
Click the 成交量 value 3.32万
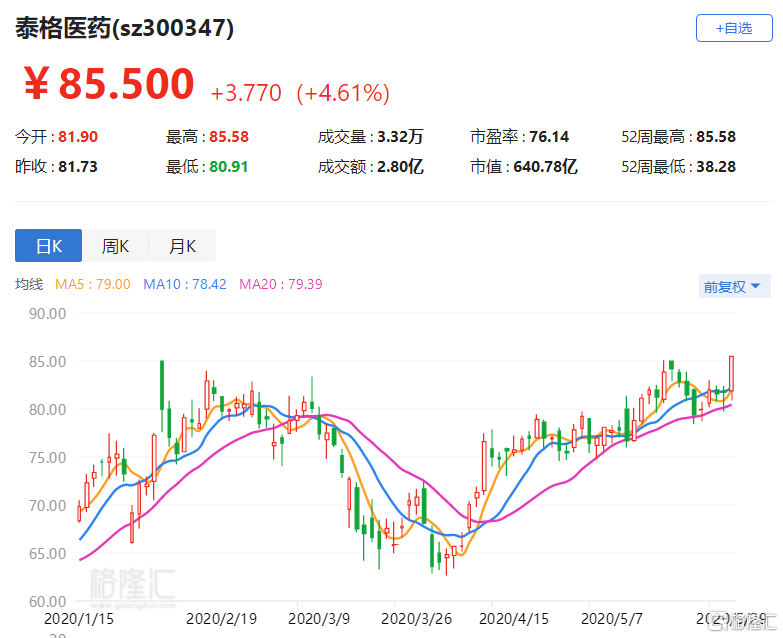tap(400, 136)
